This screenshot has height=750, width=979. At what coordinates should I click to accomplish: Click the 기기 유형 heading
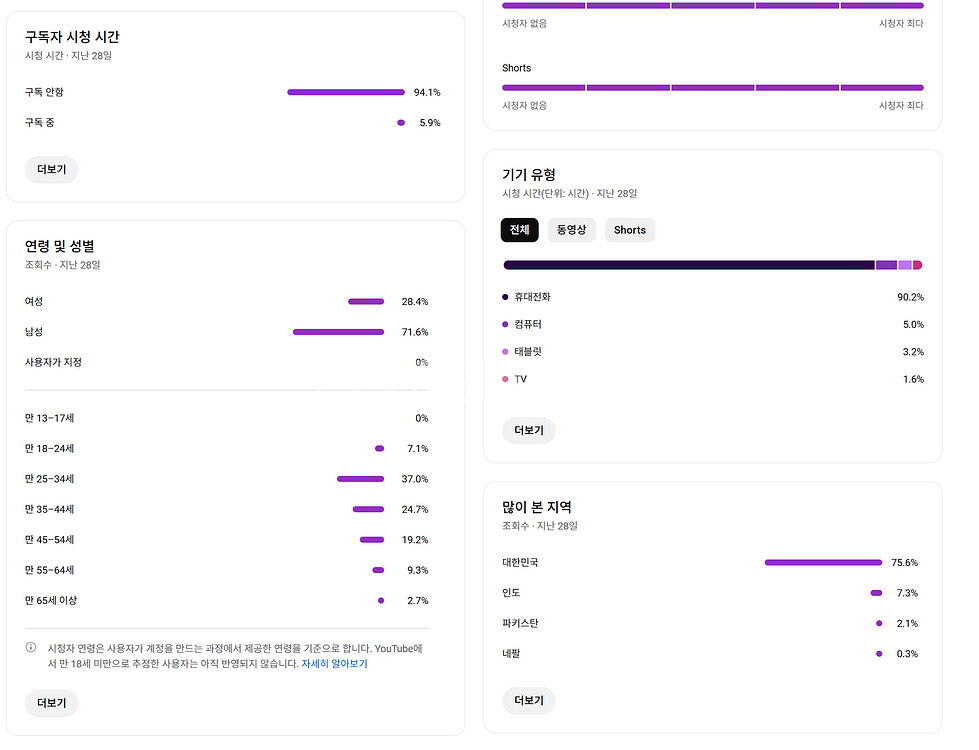(x=529, y=175)
